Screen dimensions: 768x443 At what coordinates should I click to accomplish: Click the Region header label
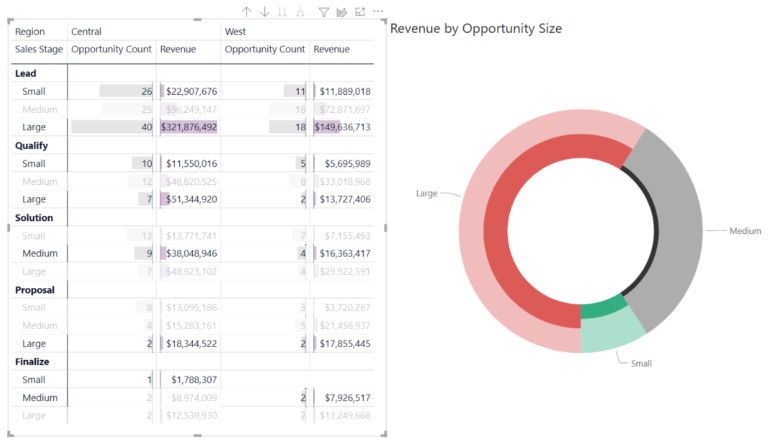(x=29, y=31)
